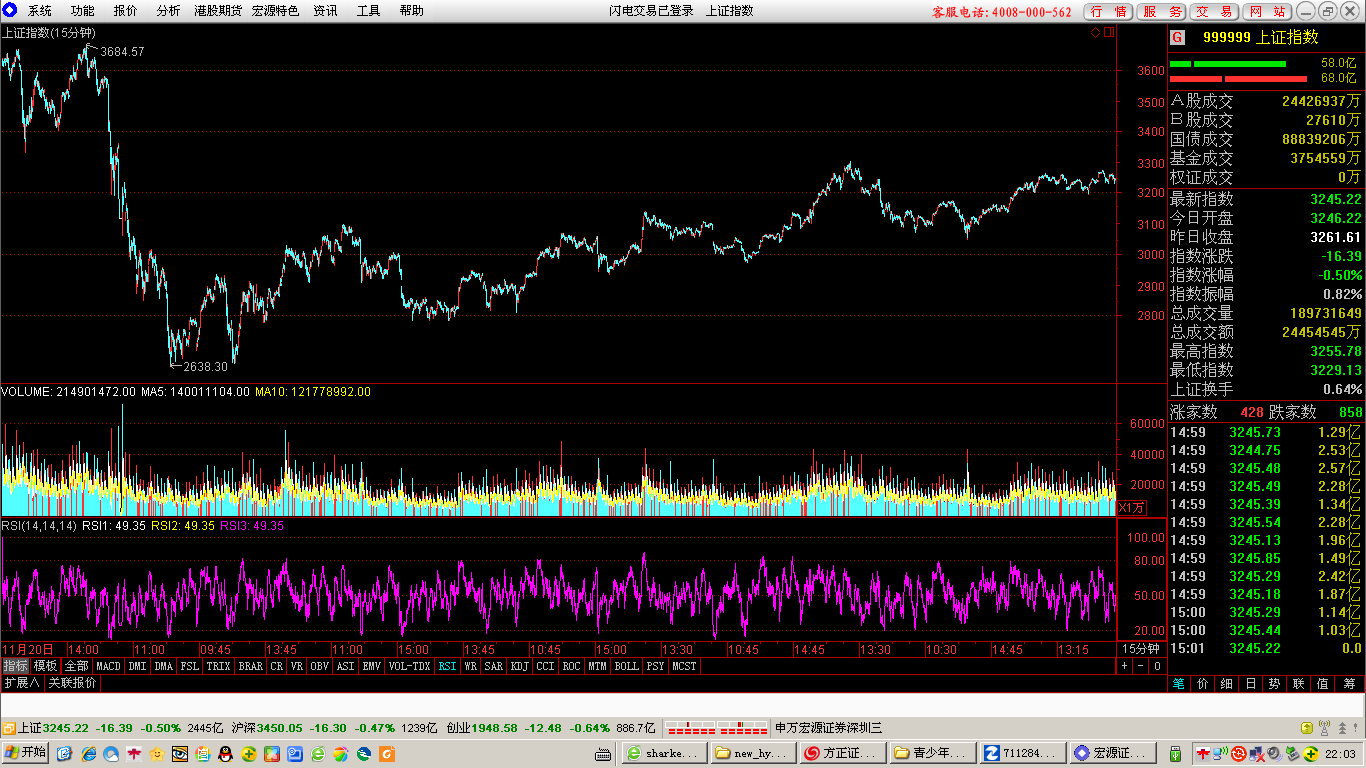The image size is (1366, 768).
Task: Switch to 宏源证... taskbar window
Action: tap(1113, 753)
